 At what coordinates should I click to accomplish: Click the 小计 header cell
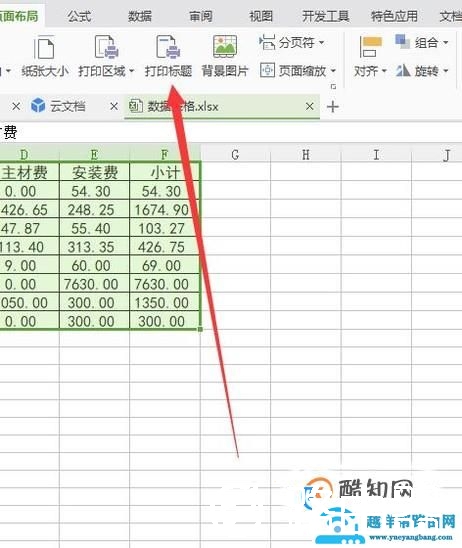point(165,172)
